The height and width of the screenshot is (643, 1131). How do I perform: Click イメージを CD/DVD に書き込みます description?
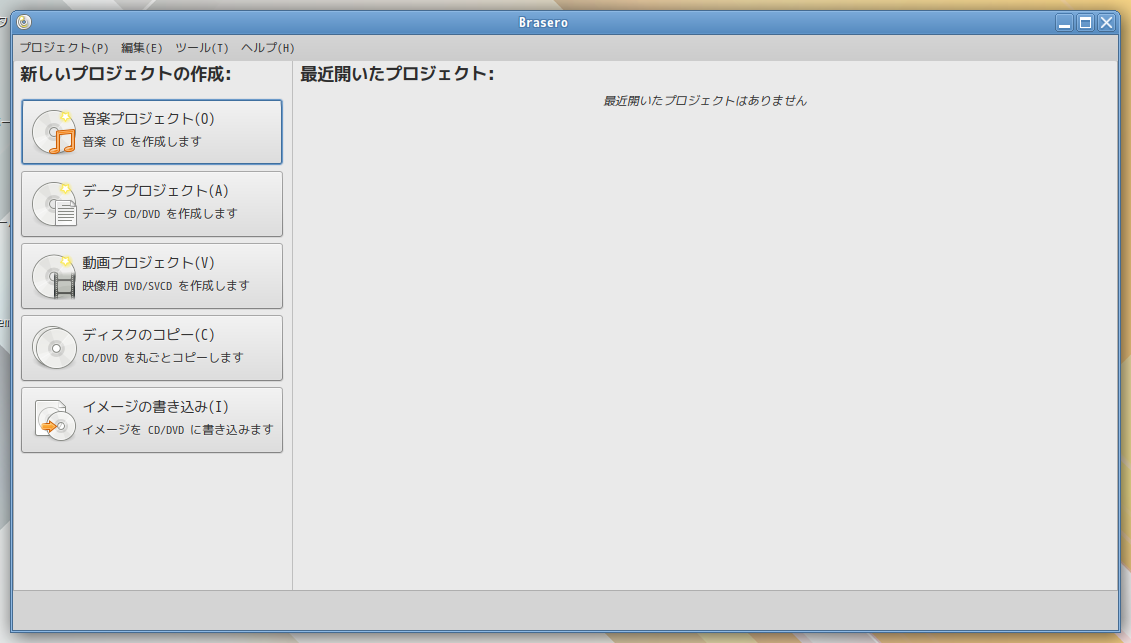[177, 430]
